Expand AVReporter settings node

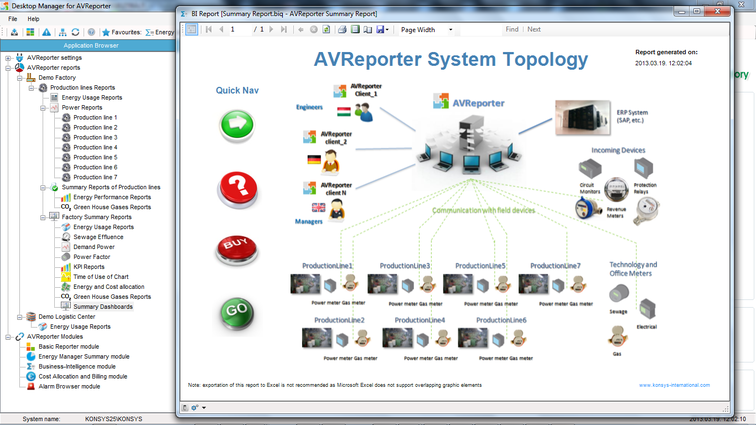coord(8,58)
